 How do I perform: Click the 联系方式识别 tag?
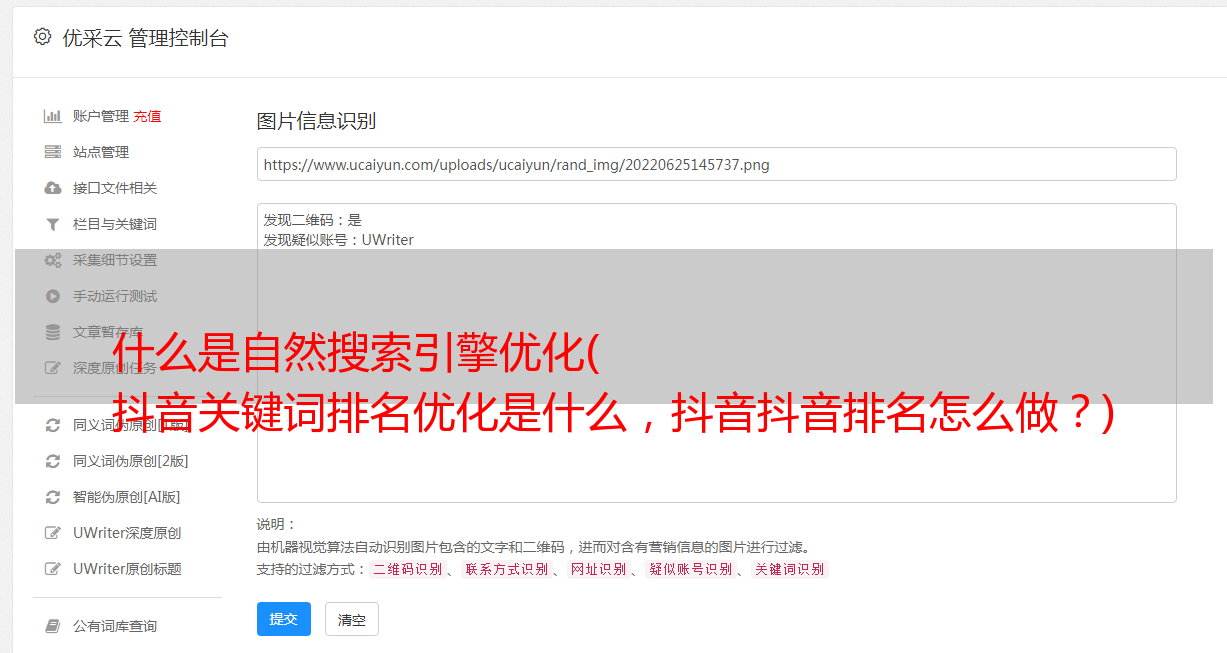click(x=506, y=569)
